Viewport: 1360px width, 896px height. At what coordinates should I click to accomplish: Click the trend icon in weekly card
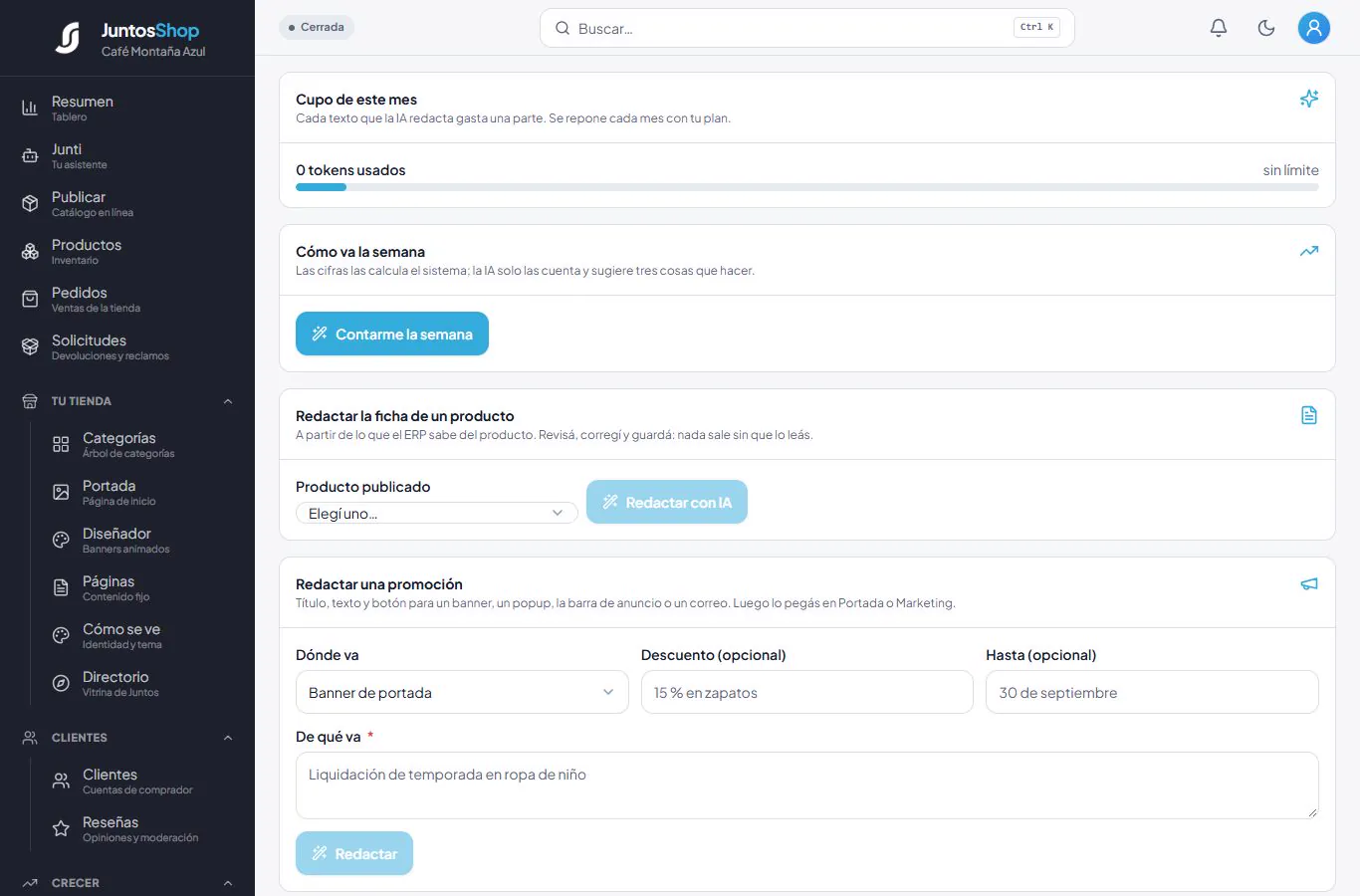[1309, 251]
